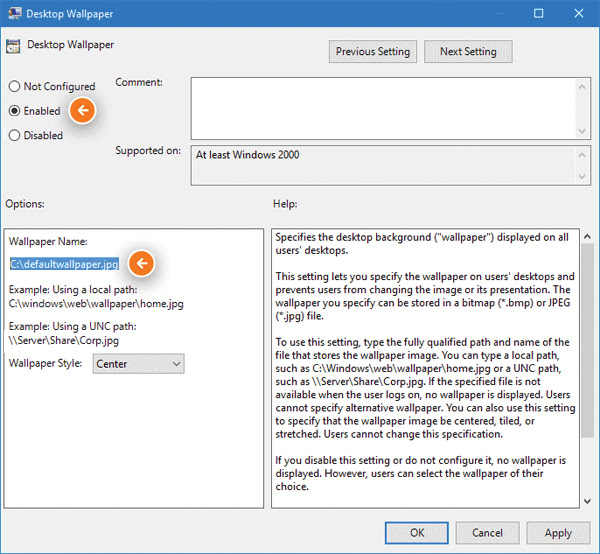
Task: Click the Previous Setting button
Action: 373,52
